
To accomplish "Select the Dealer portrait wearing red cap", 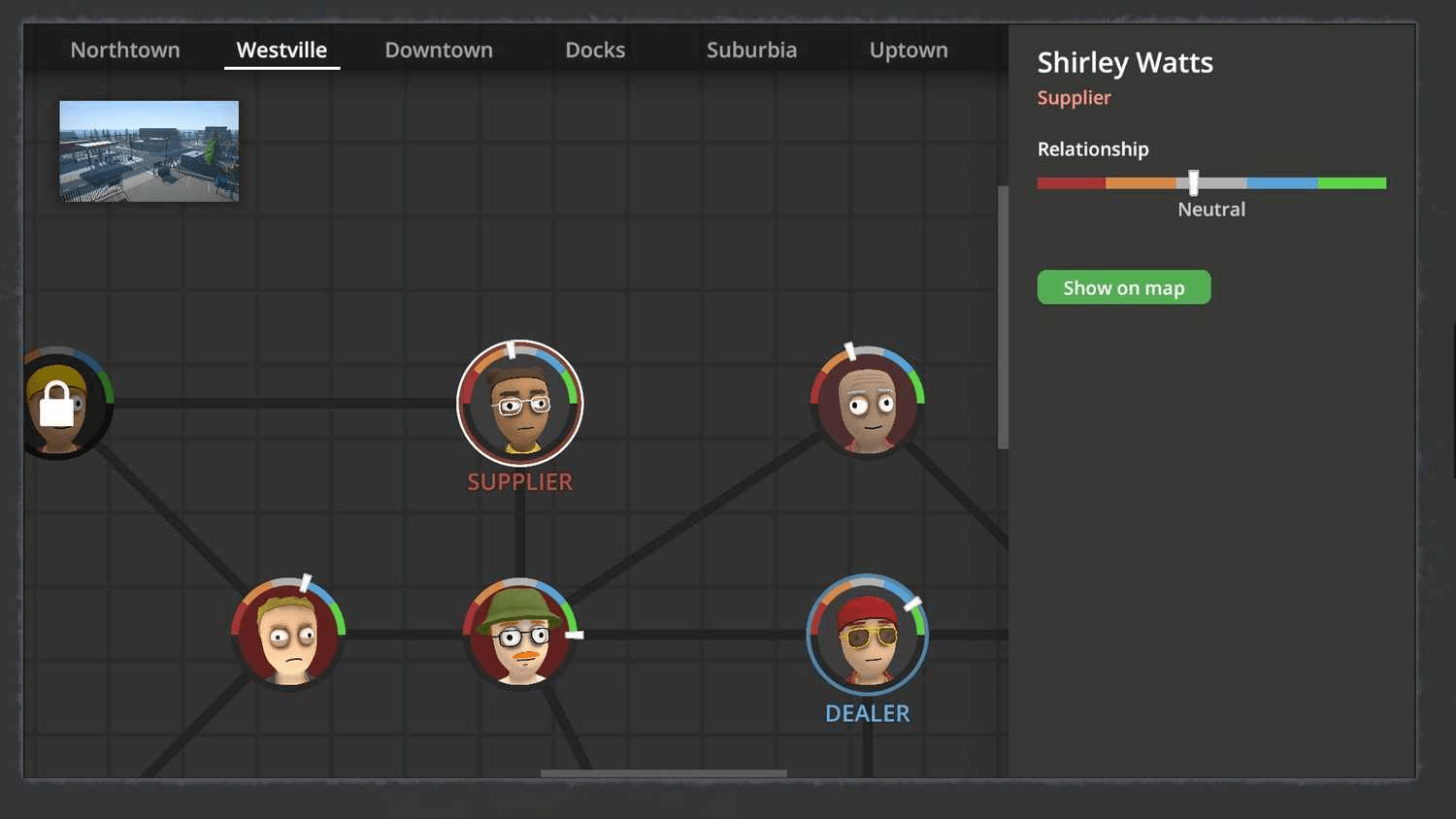I will 867,636.
